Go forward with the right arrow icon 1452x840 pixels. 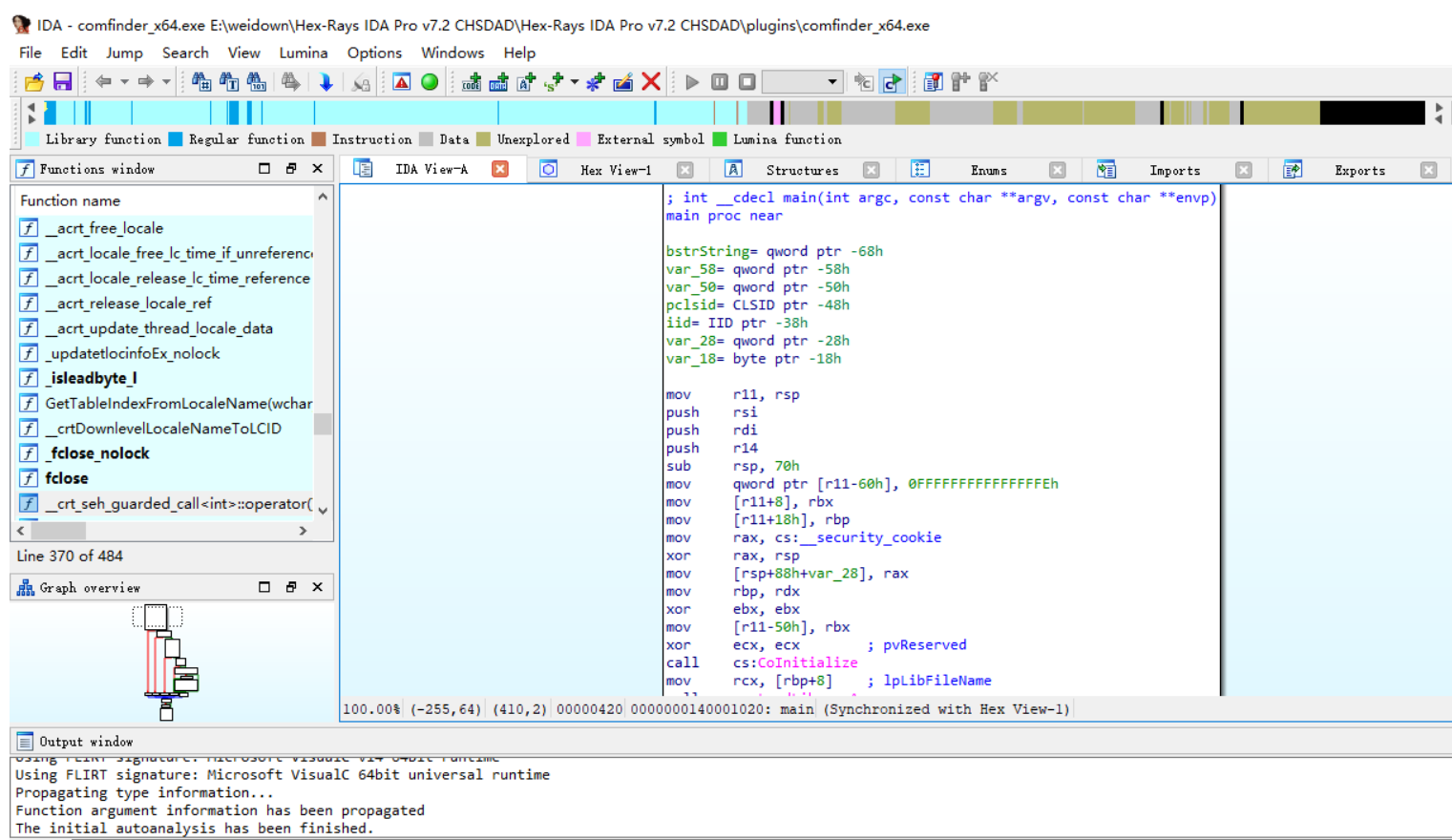(145, 82)
